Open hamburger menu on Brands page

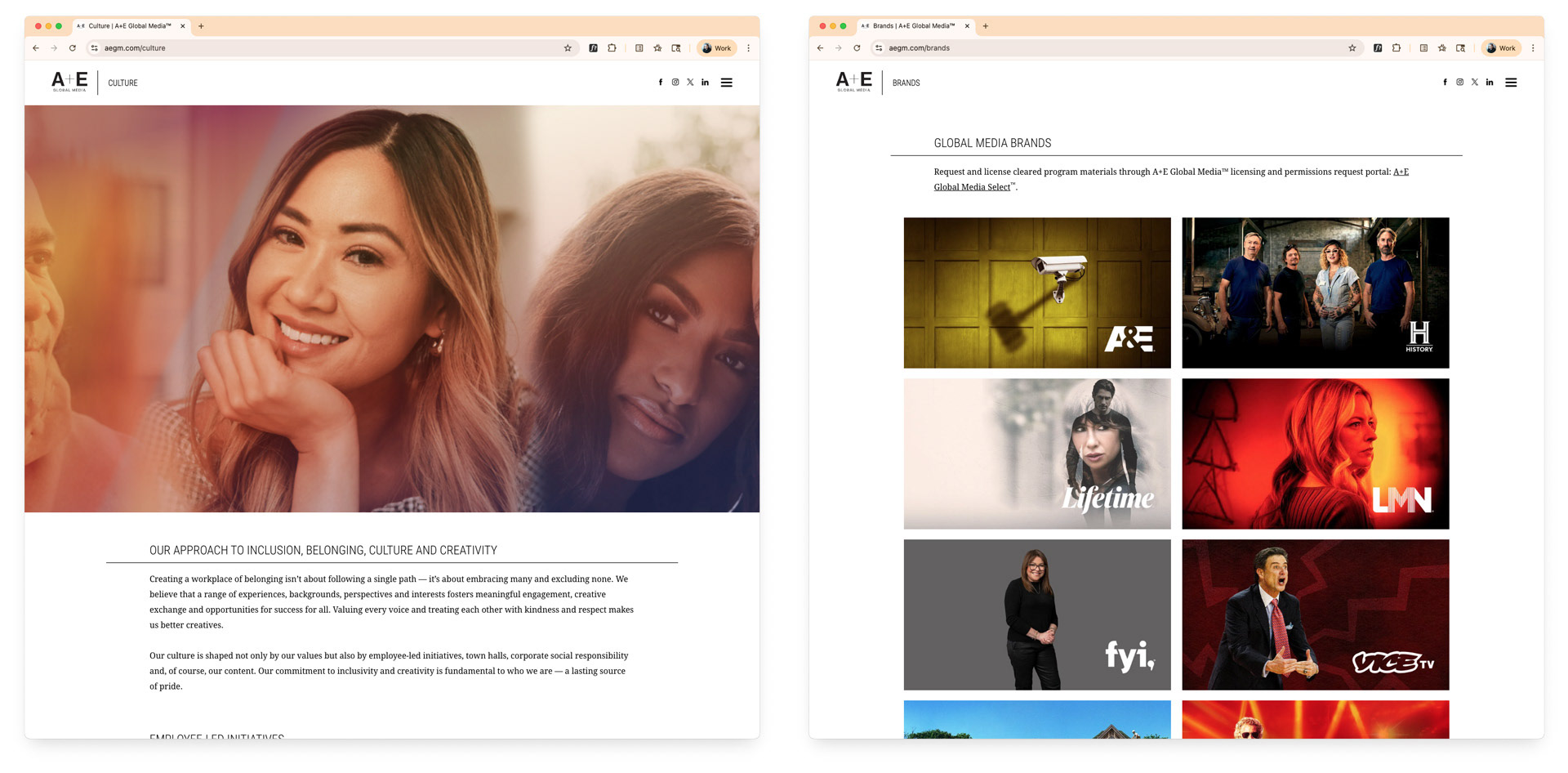coord(1511,83)
